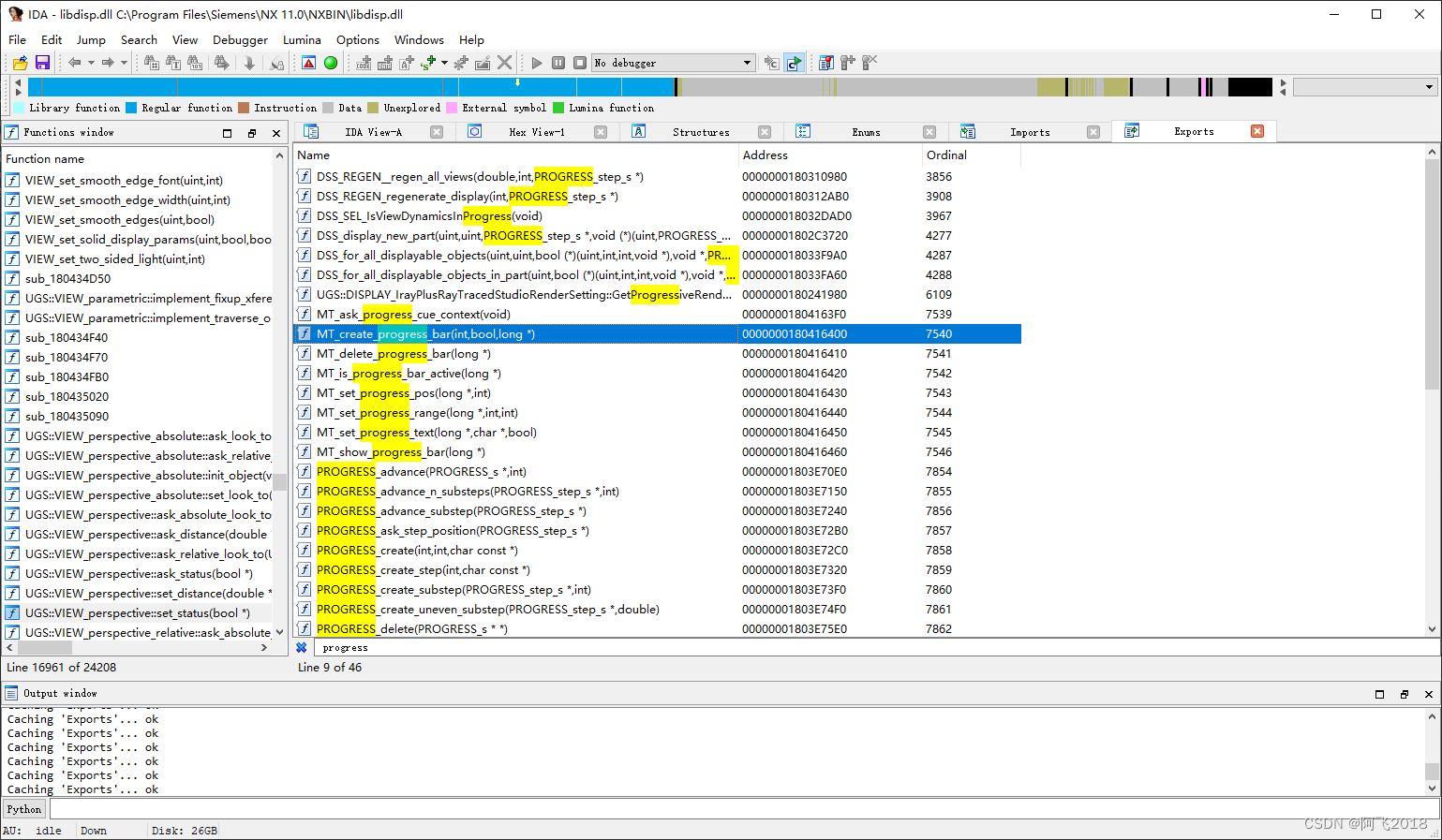
Task: Open the No debugger dropdown
Action: coord(747,62)
